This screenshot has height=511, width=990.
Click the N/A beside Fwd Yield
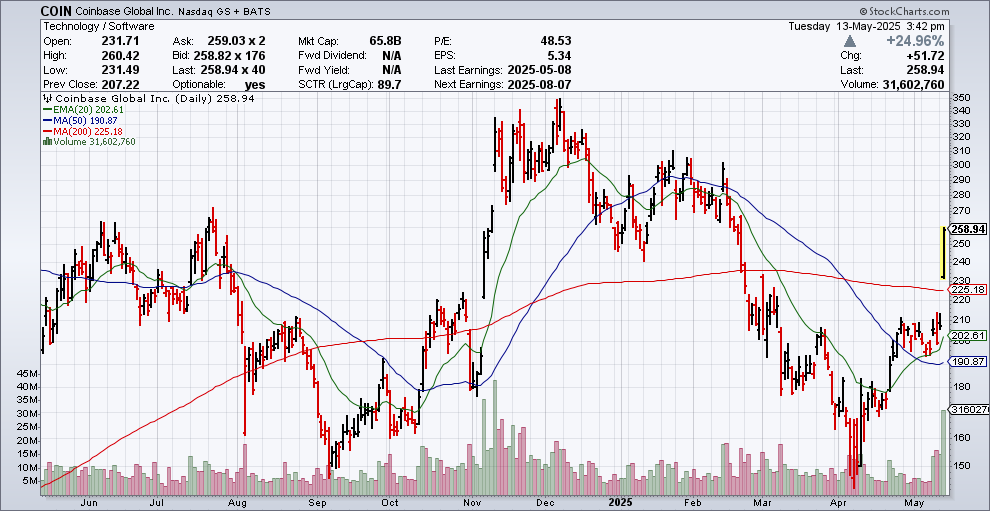coord(391,70)
